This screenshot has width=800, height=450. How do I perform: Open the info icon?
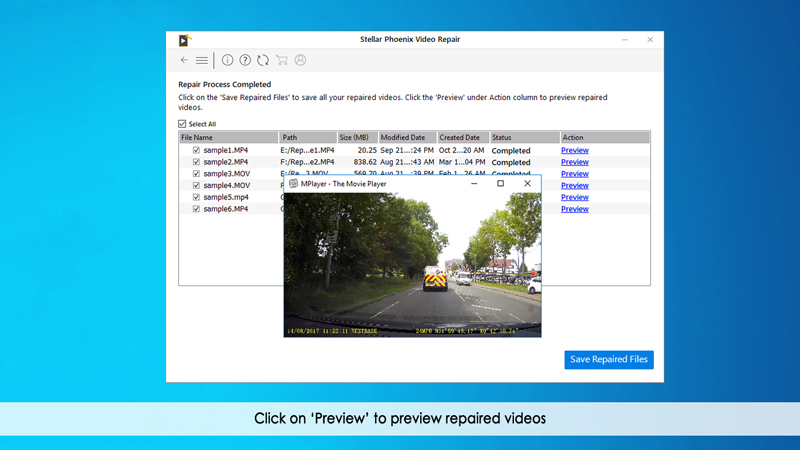228,60
